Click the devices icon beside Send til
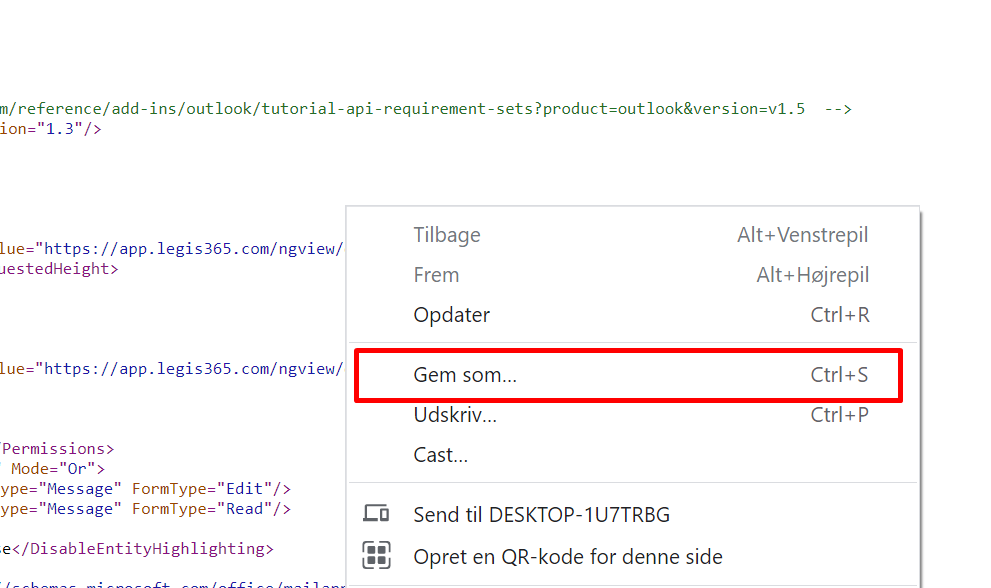The width and height of the screenshot is (991, 588). [x=376, y=515]
